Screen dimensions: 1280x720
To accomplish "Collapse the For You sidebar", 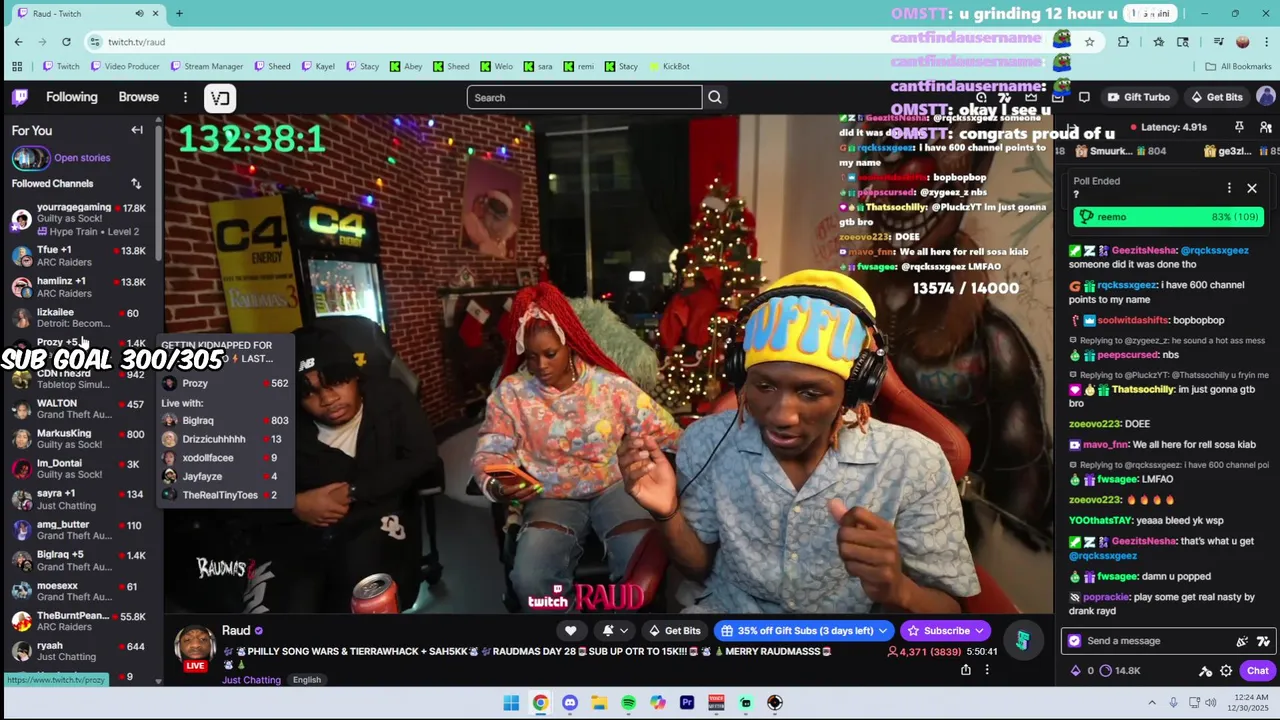I will coord(137,130).
